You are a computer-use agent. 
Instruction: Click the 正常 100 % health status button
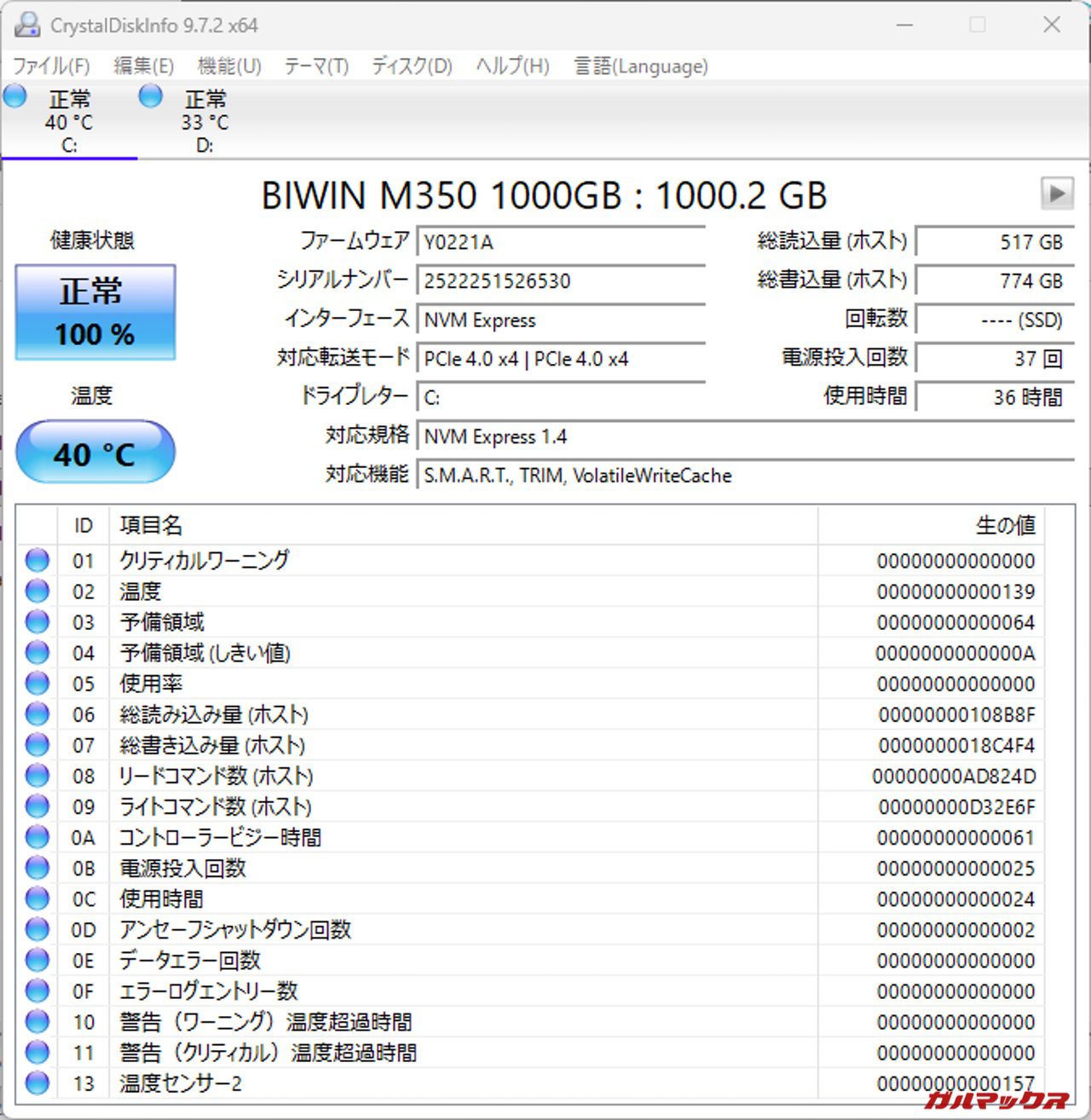pos(95,312)
